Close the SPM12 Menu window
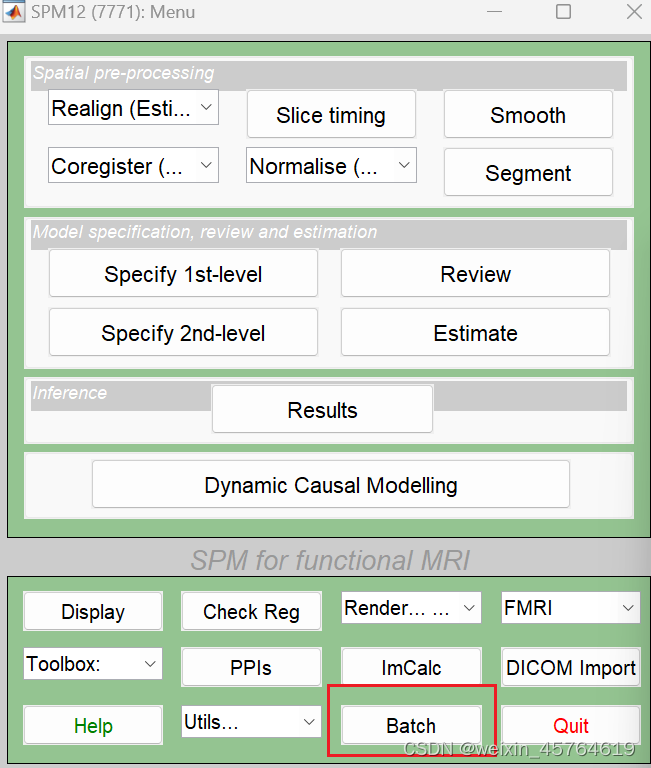The height and width of the screenshot is (768, 651). tap(634, 12)
